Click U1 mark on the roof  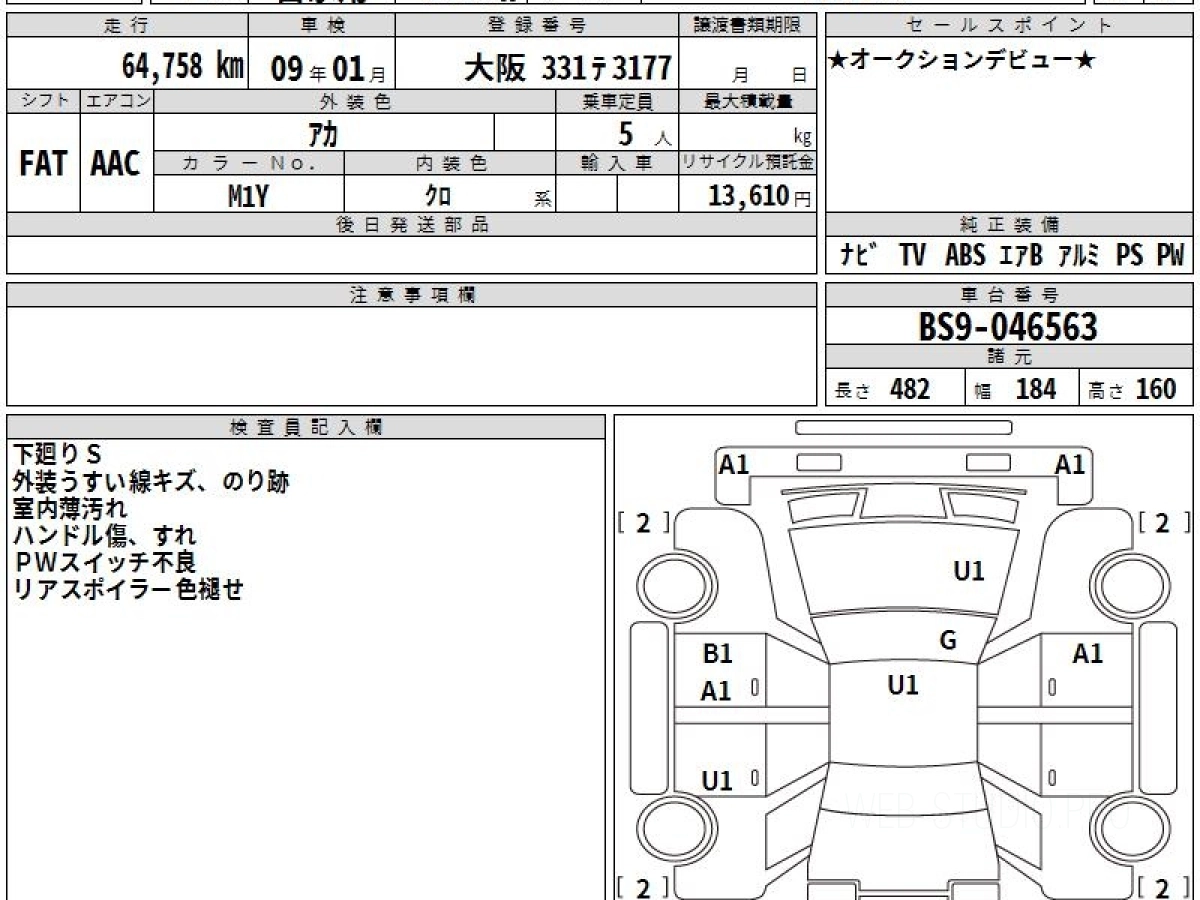tap(903, 685)
